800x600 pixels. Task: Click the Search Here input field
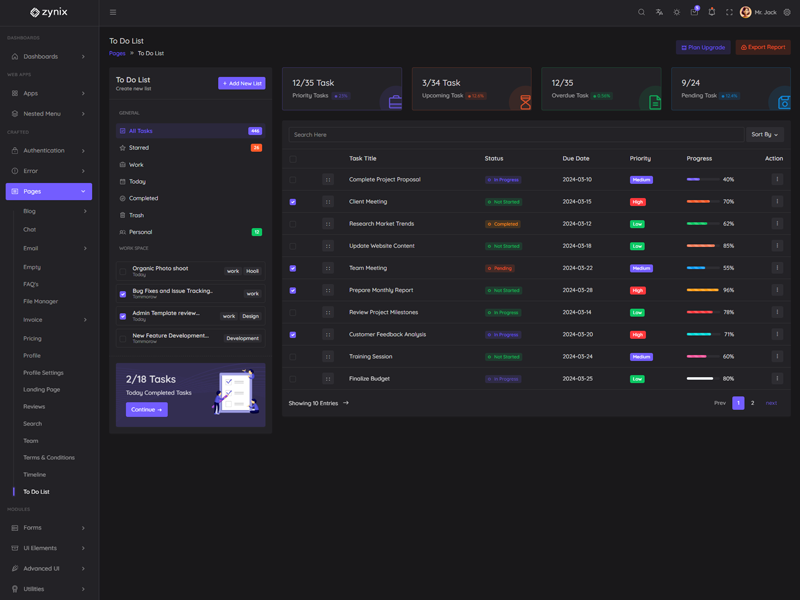pyautogui.click(x=515, y=134)
